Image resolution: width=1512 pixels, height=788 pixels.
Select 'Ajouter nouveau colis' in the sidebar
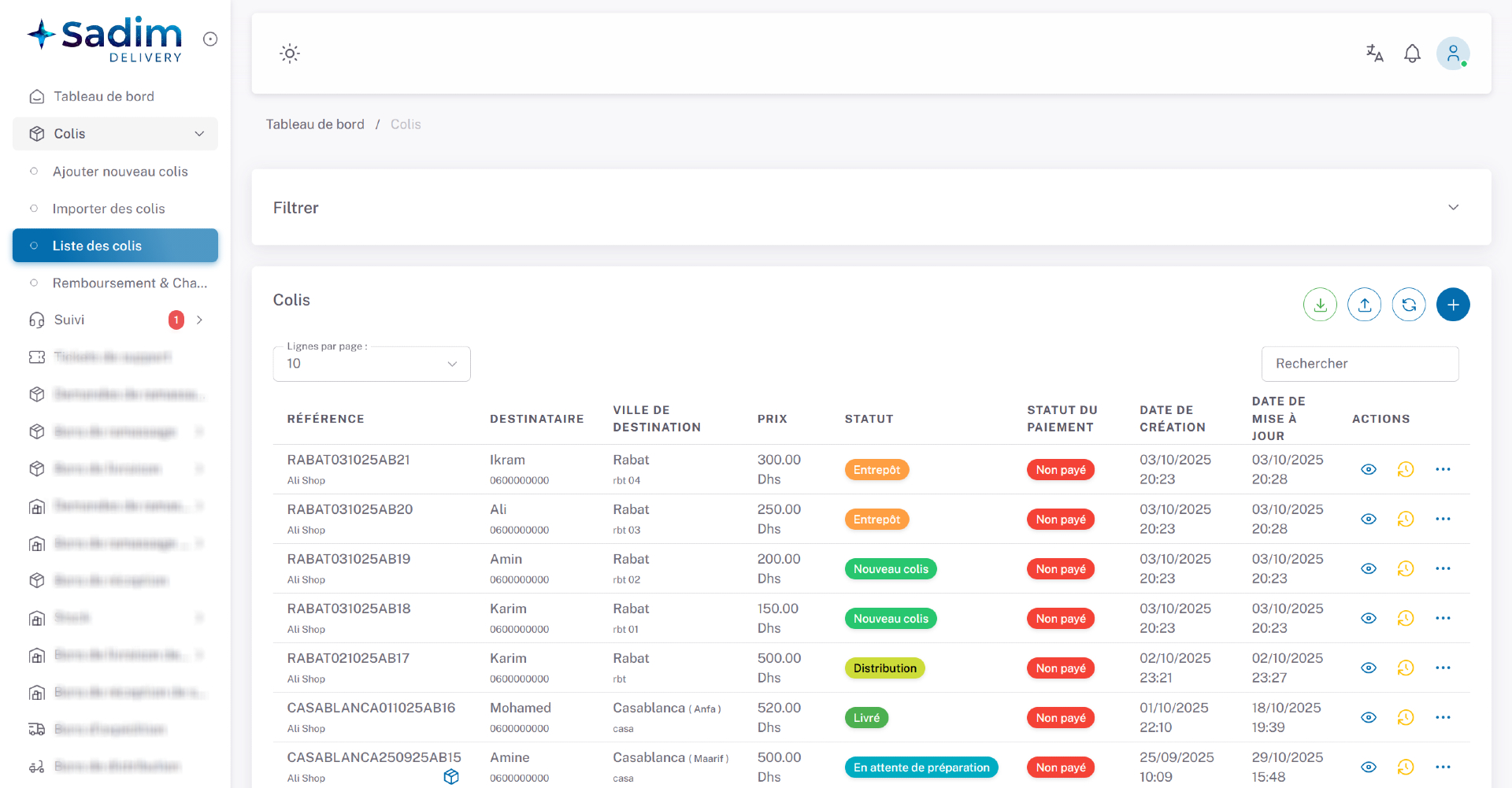point(120,171)
